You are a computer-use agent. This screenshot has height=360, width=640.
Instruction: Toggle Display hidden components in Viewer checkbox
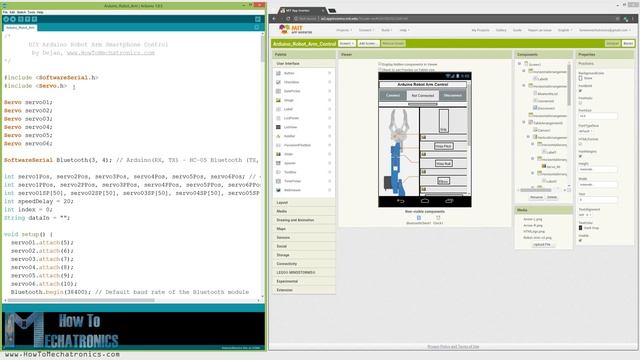[380, 64]
